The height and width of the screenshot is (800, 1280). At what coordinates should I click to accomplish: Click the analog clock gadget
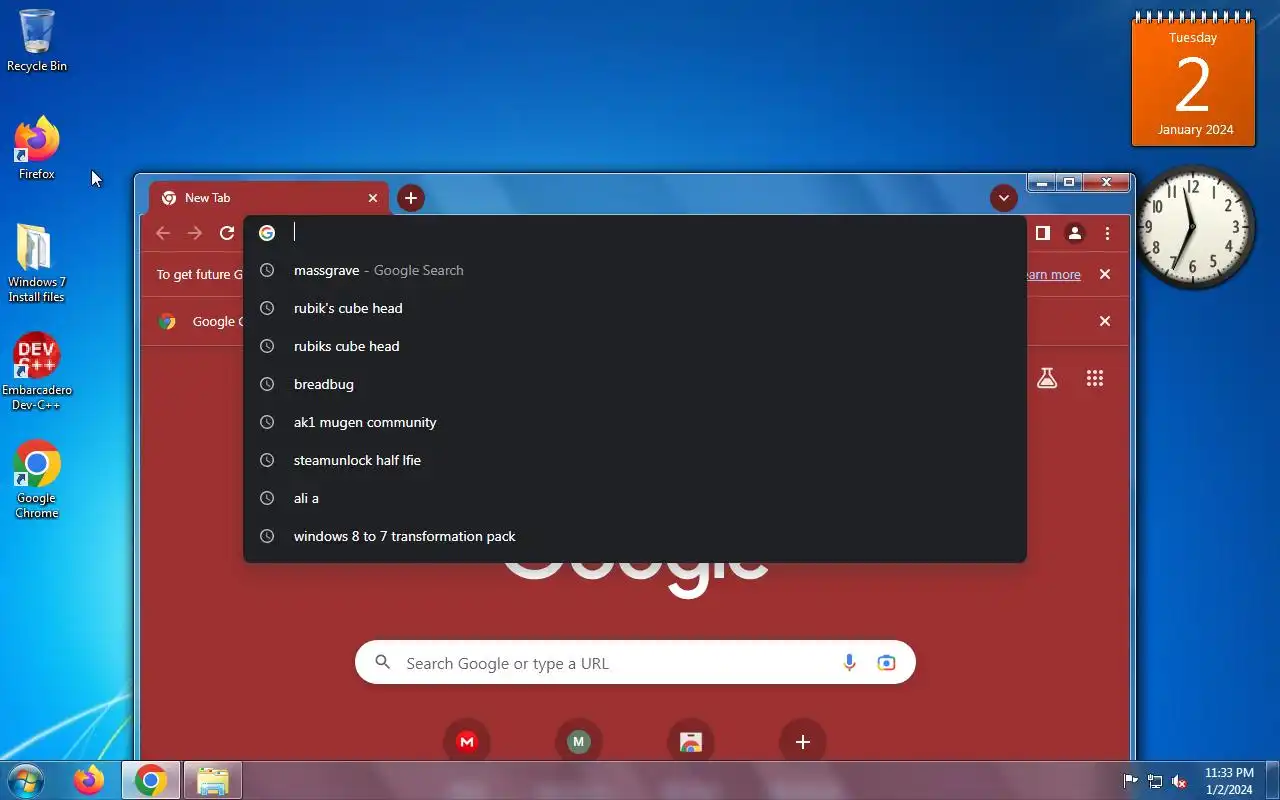(1194, 227)
